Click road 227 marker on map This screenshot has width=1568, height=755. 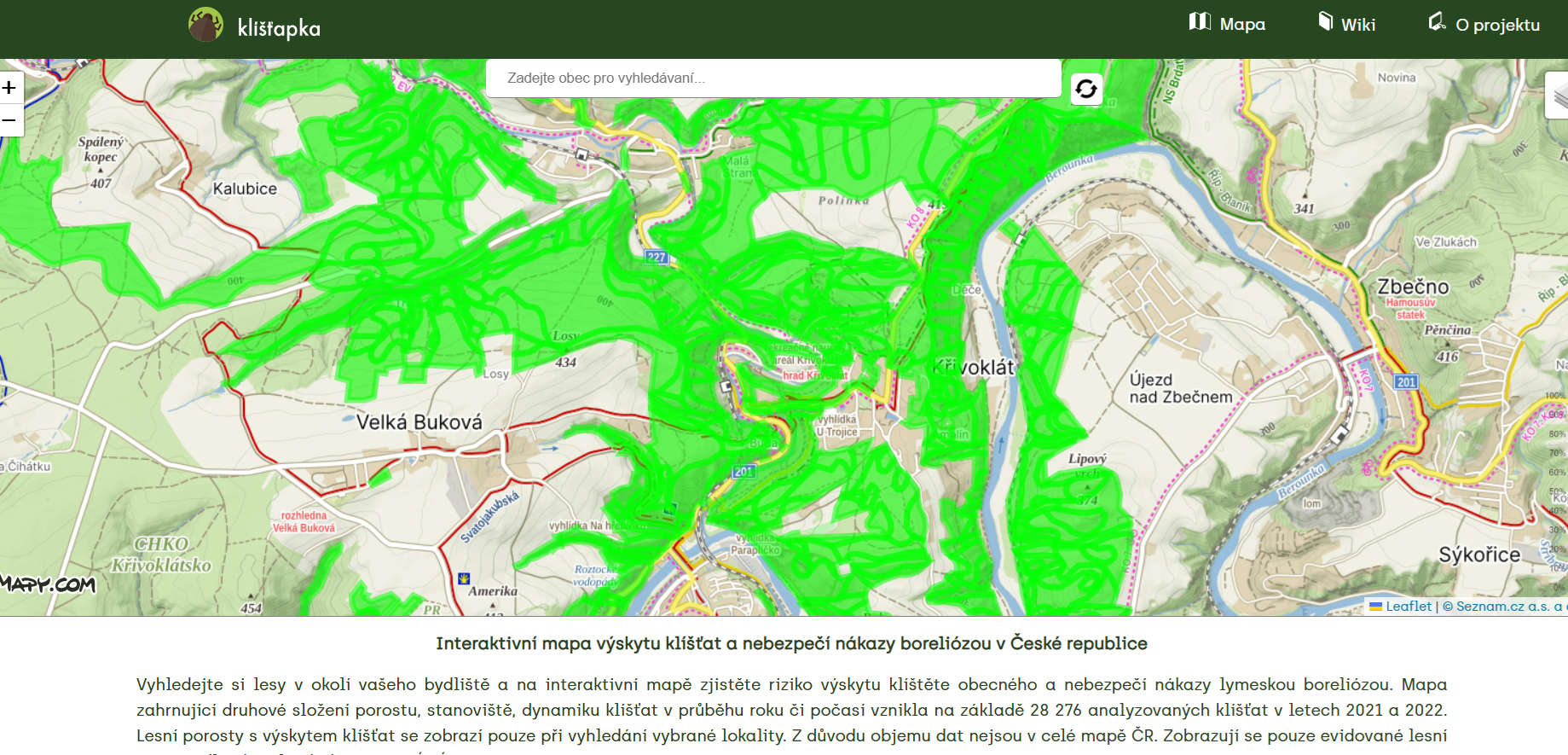pyautogui.click(x=656, y=257)
